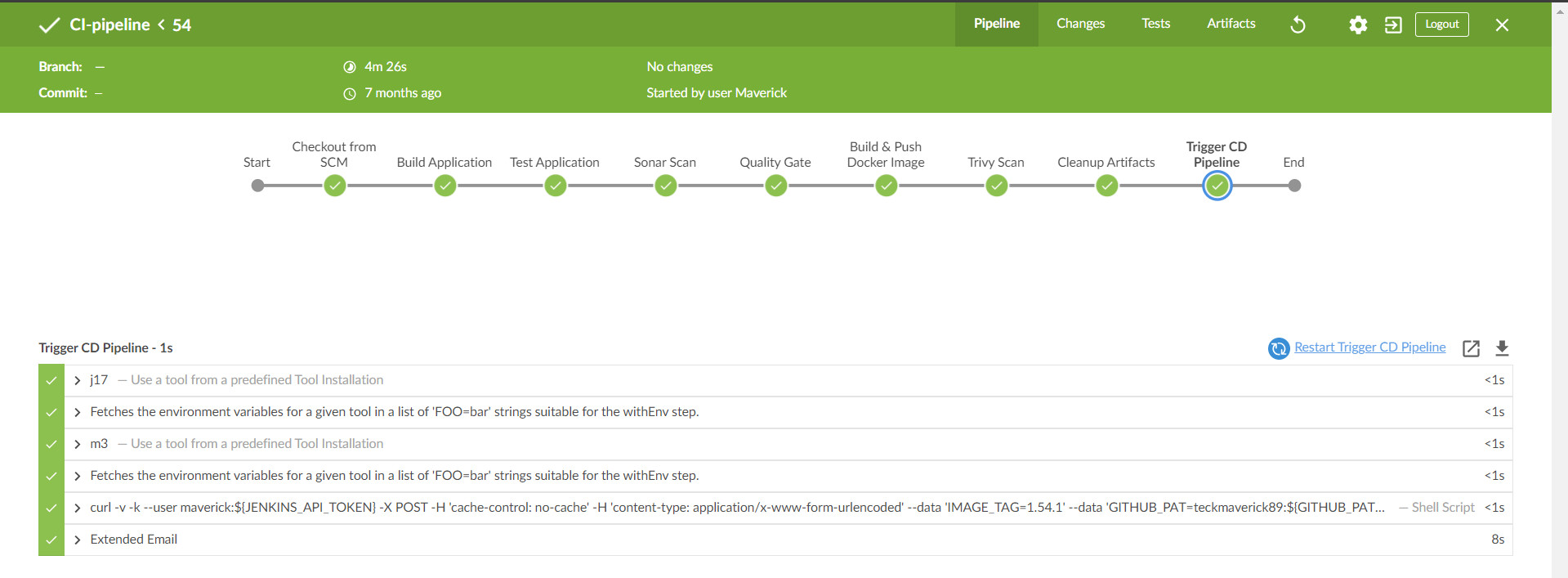The image size is (1568, 578).
Task: Select the Trivy Scan stage node
Action: click(997, 186)
